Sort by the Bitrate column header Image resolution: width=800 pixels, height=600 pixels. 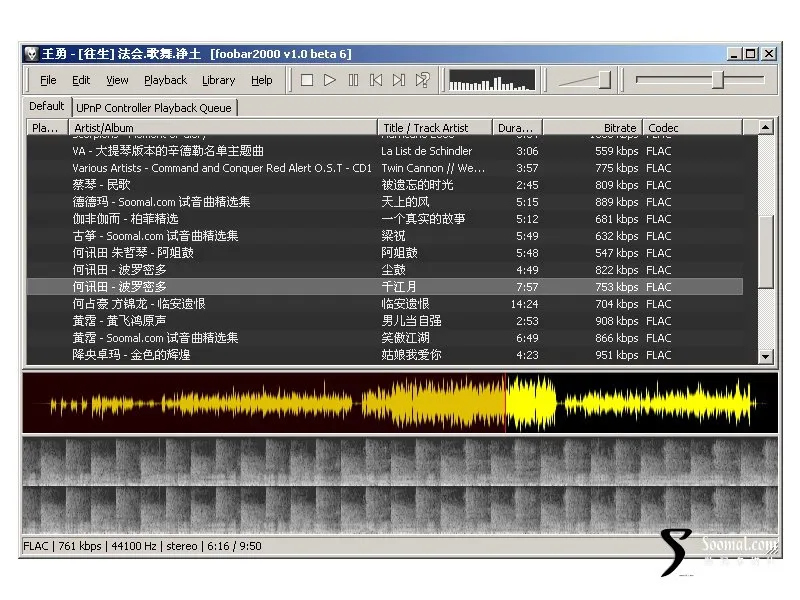click(592, 128)
